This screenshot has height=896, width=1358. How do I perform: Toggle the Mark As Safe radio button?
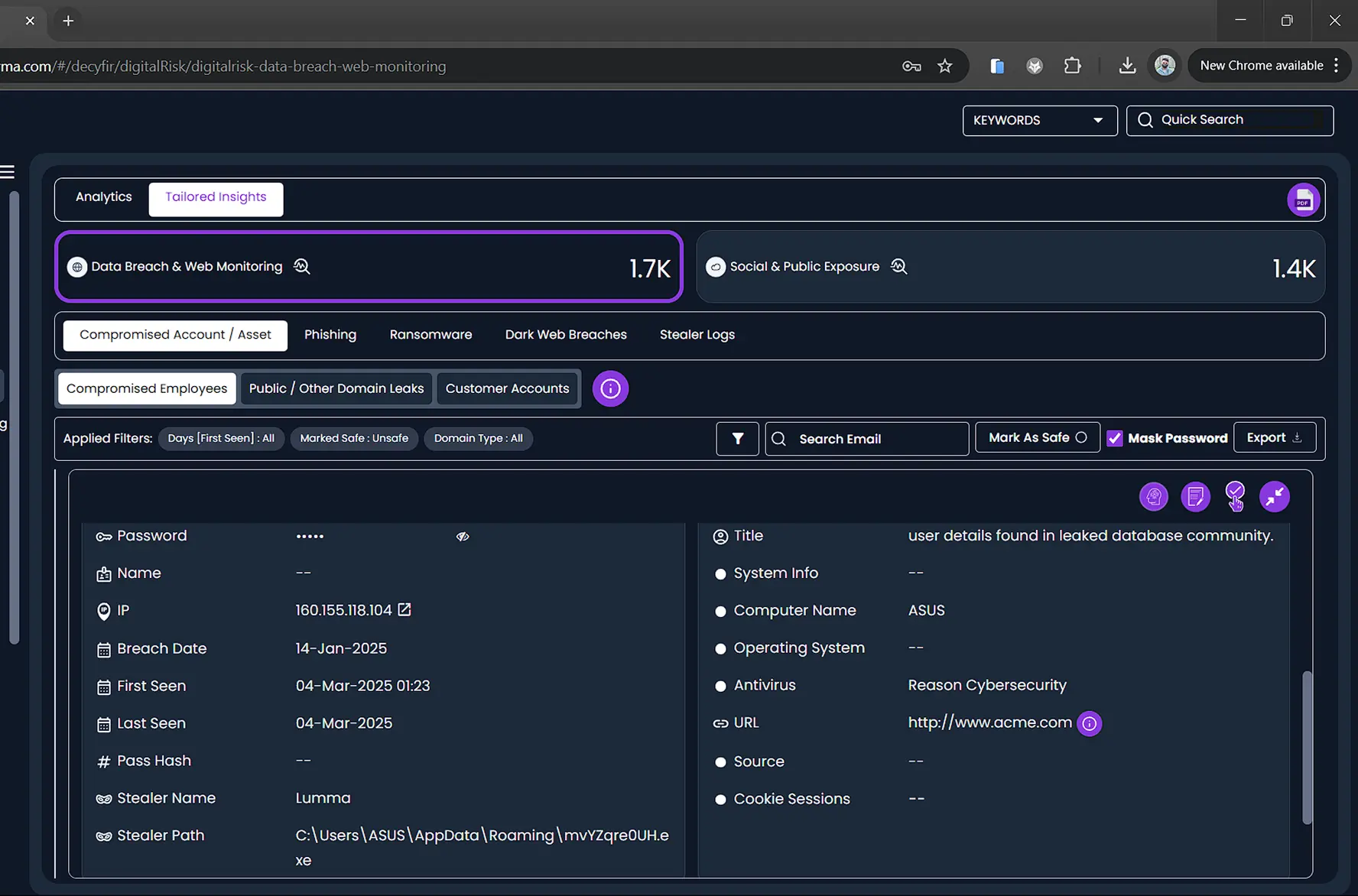click(1081, 438)
